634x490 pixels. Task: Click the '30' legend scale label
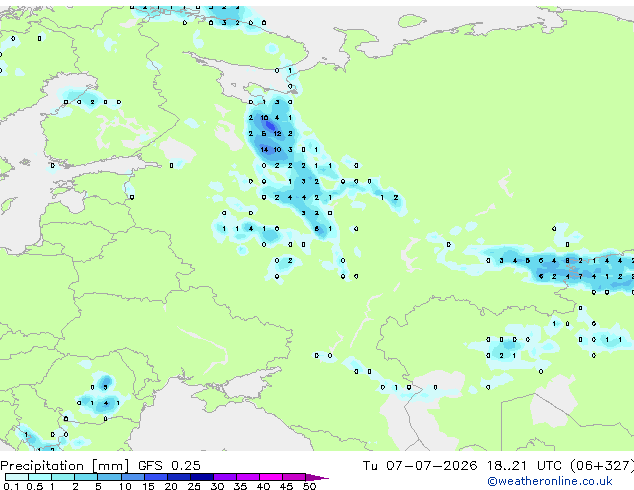pyautogui.click(x=218, y=486)
